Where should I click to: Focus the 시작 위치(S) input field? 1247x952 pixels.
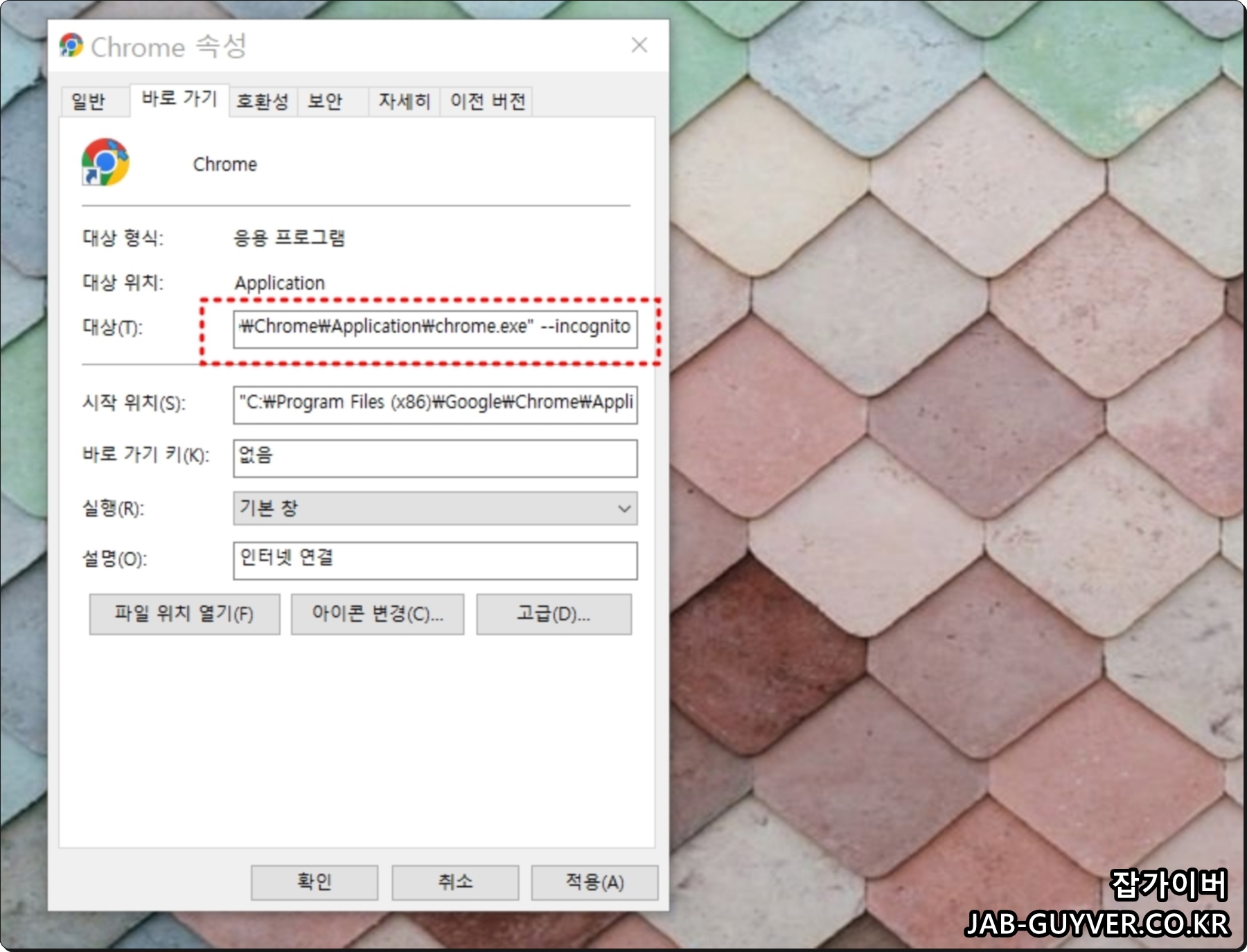pos(435,405)
